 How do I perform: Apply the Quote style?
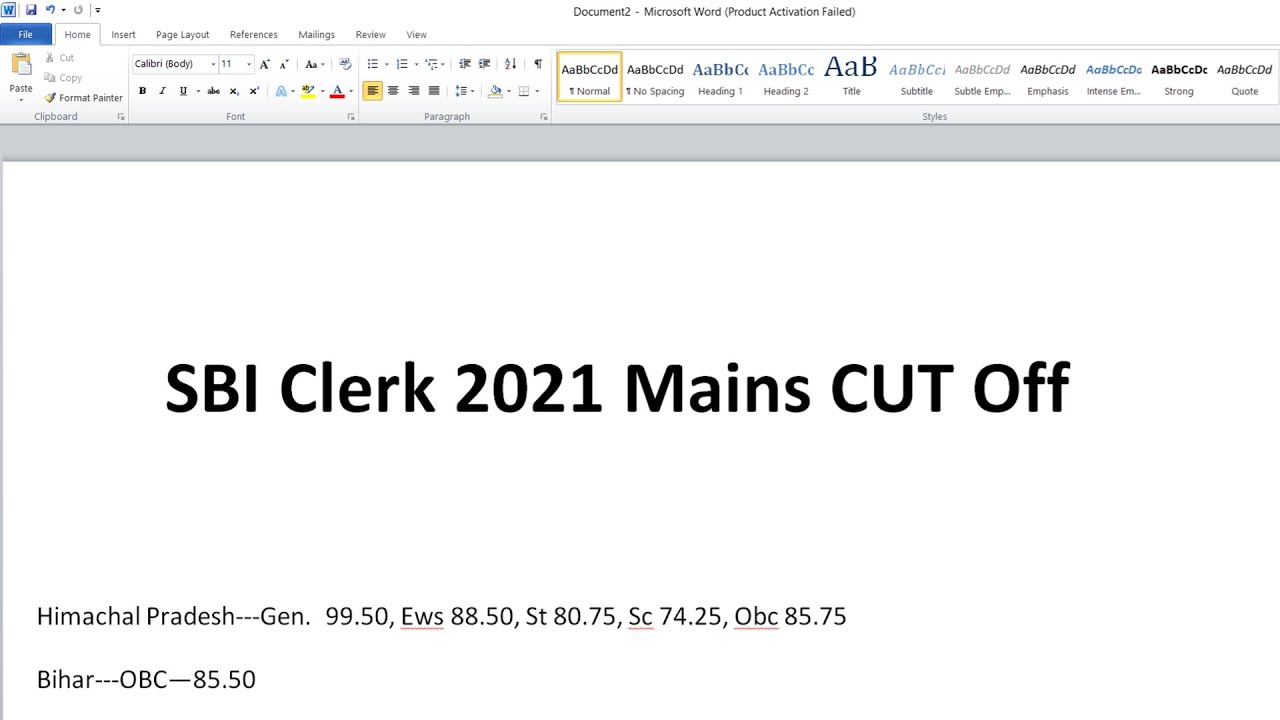point(1244,77)
